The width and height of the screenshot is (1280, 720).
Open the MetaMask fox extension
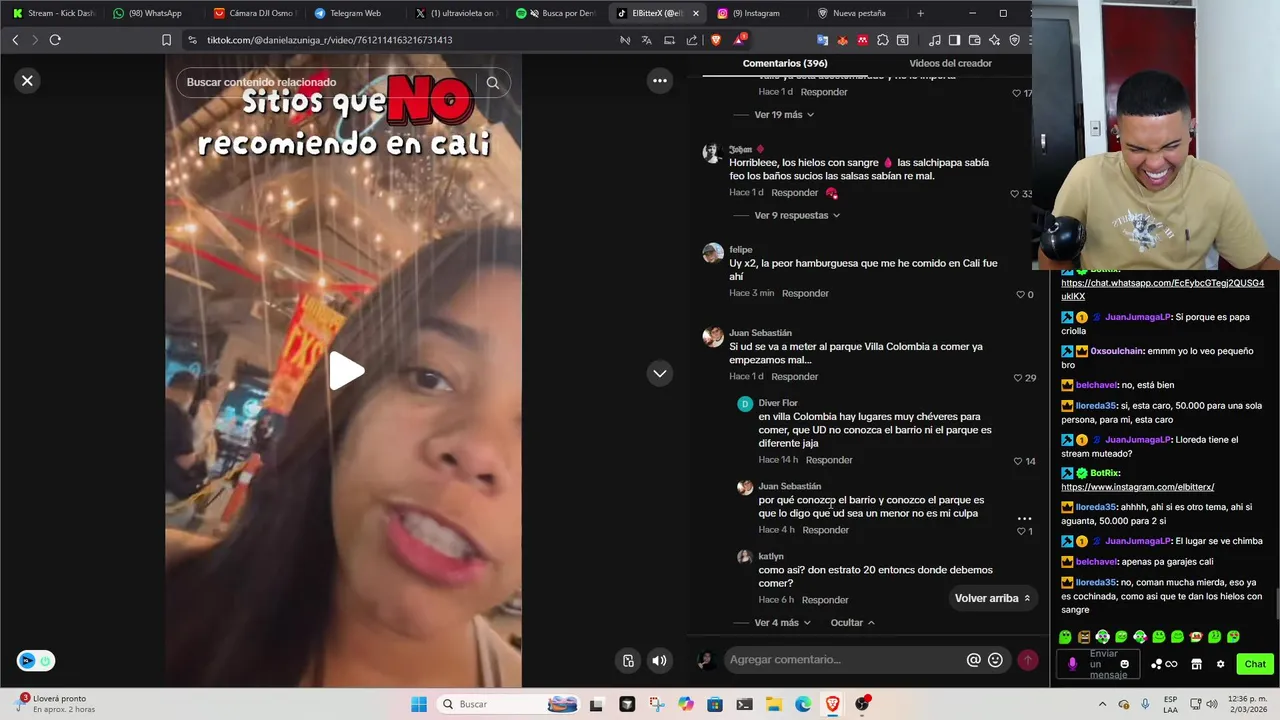tap(842, 40)
